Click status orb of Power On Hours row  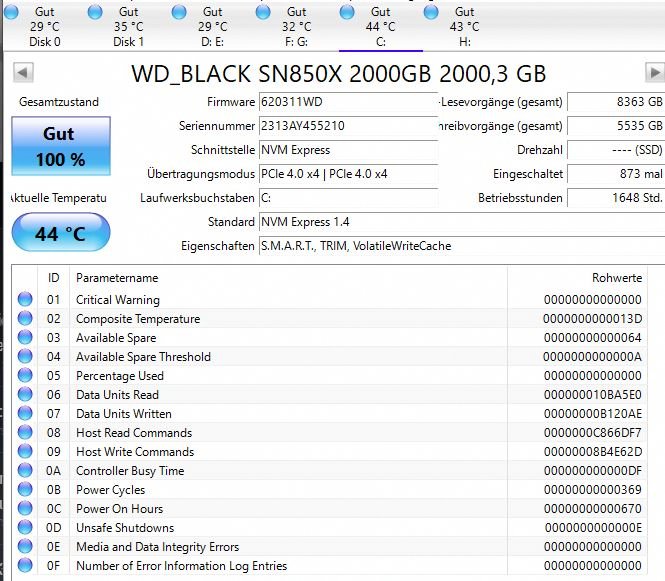(25, 508)
